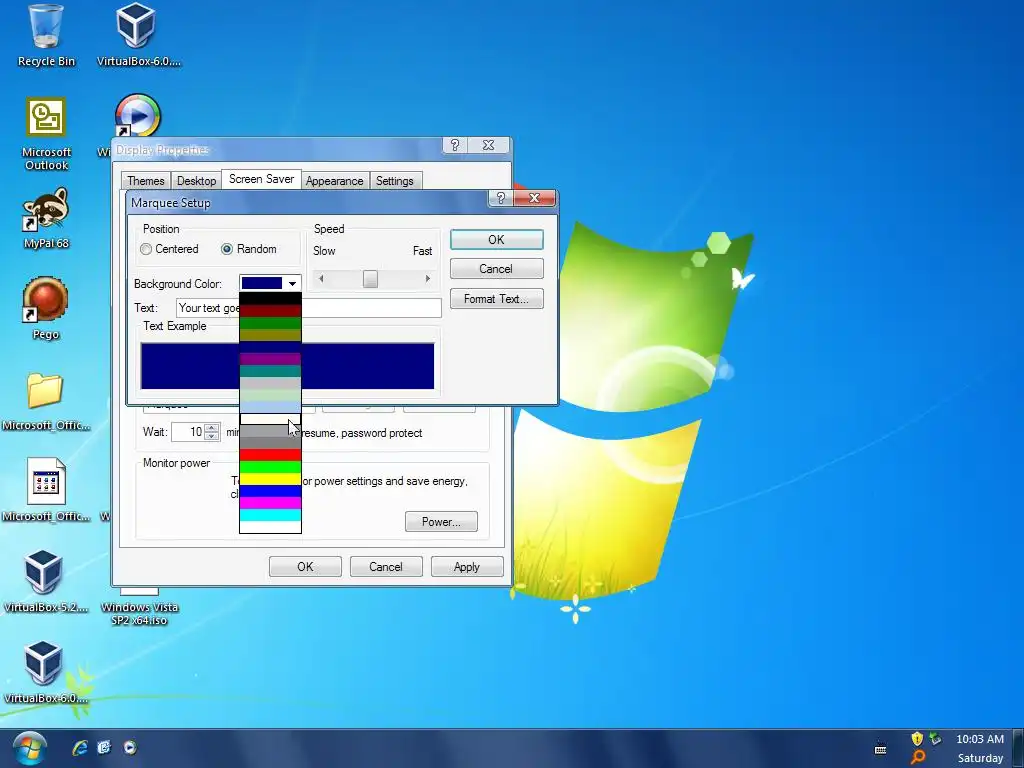Click the Marquee Setup help question-mark button
The image size is (1024, 768).
(501, 198)
